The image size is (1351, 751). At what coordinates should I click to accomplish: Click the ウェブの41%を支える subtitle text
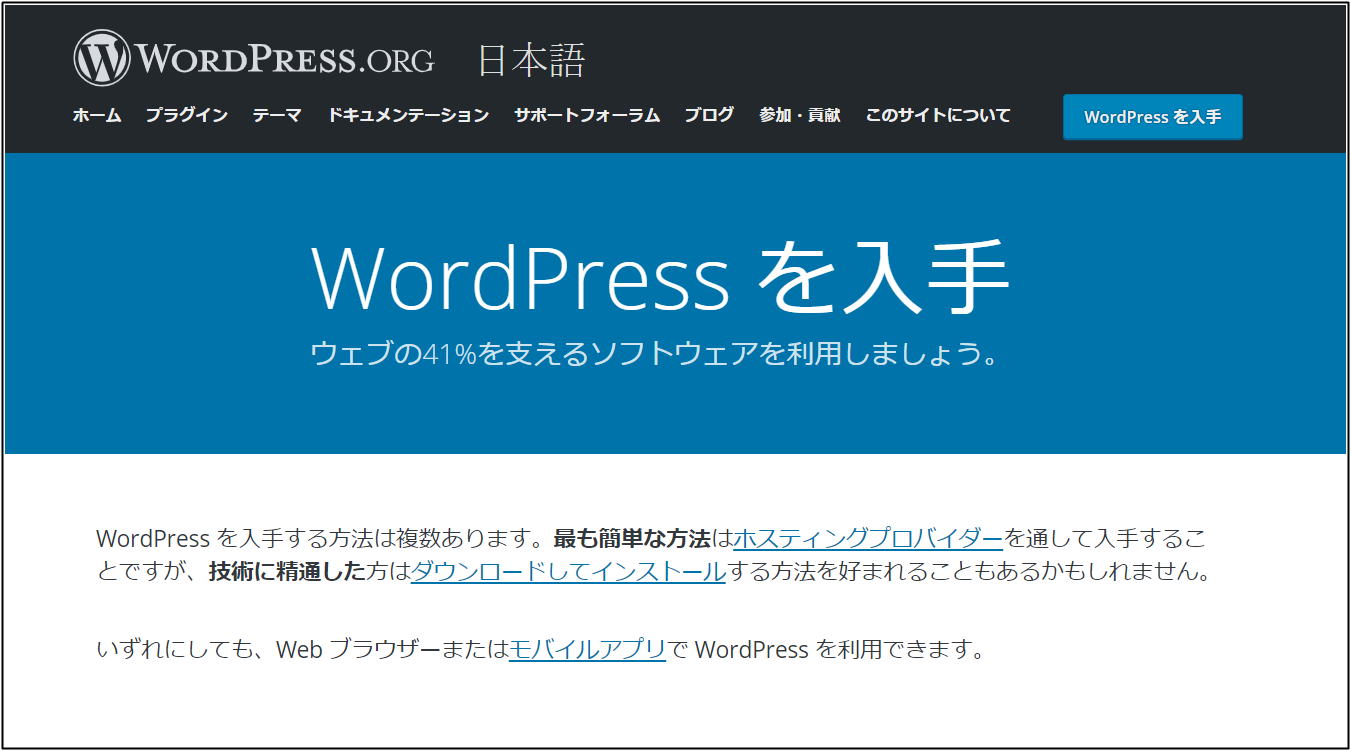[655, 354]
